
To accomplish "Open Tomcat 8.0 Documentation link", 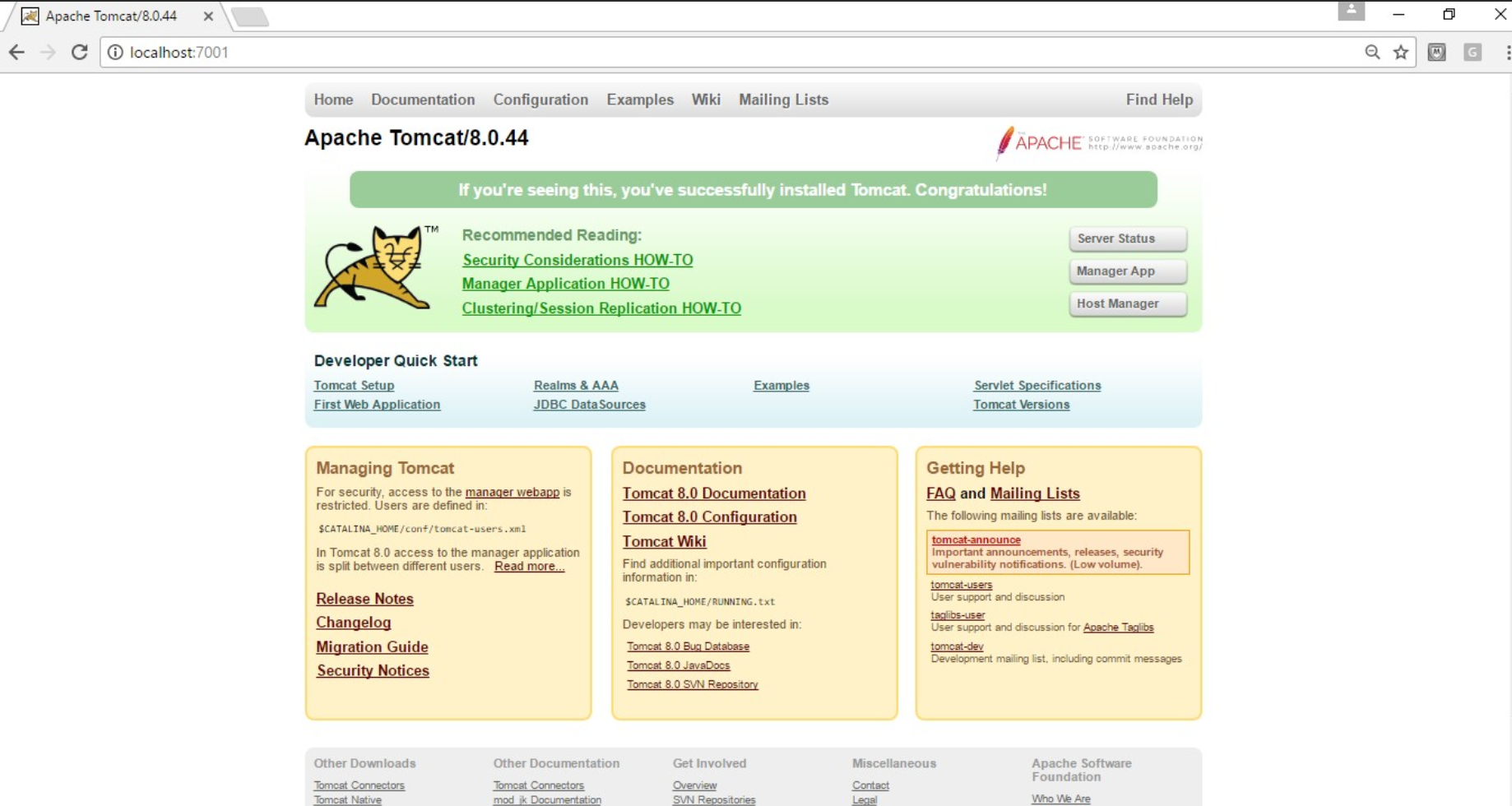I will pyautogui.click(x=714, y=493).
